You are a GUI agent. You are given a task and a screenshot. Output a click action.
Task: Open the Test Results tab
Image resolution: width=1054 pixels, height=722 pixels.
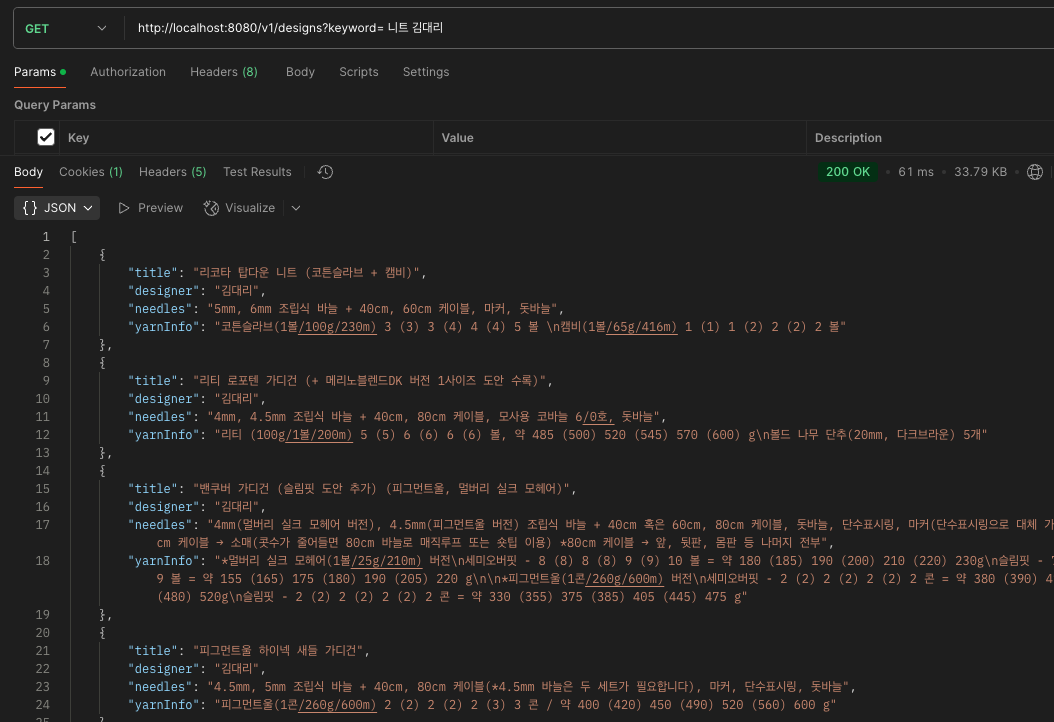click(x=257, y=172)
